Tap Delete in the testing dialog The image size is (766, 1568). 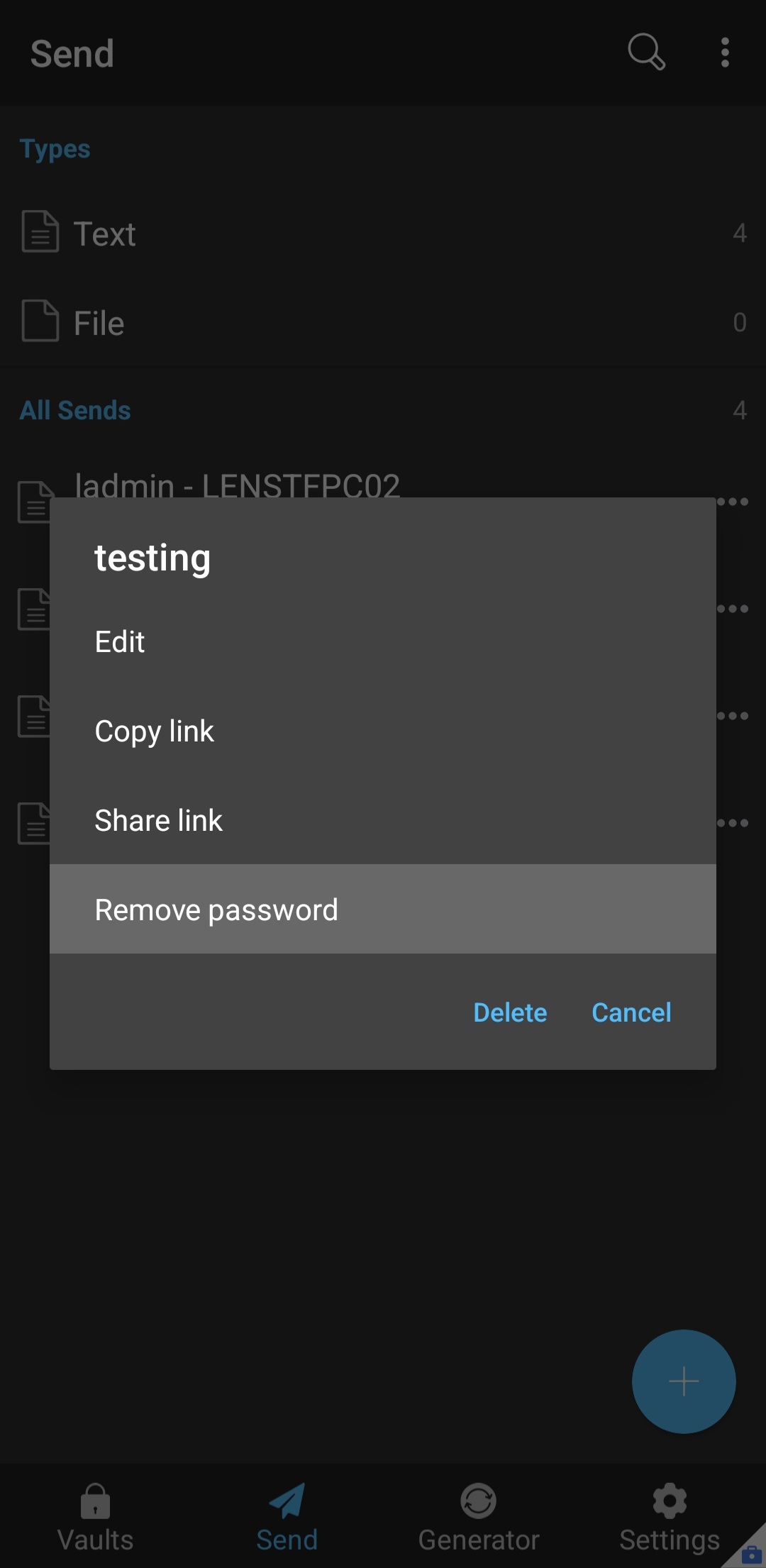509,1012
